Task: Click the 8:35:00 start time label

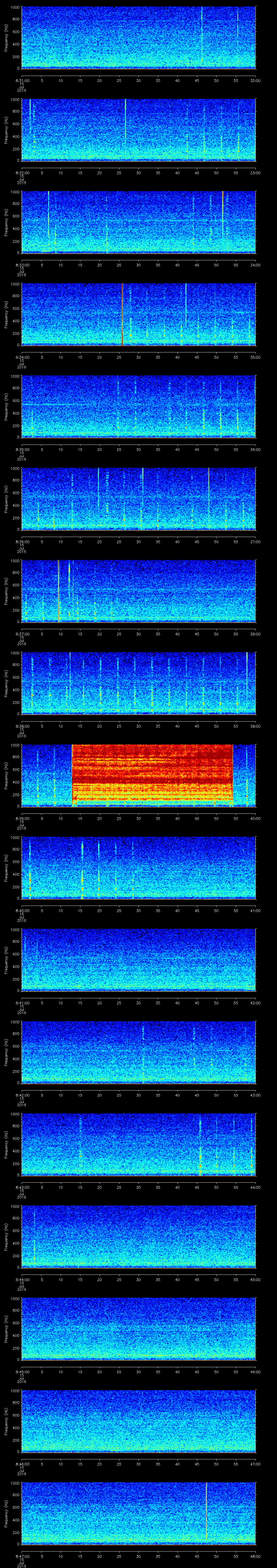Action: 22,449
